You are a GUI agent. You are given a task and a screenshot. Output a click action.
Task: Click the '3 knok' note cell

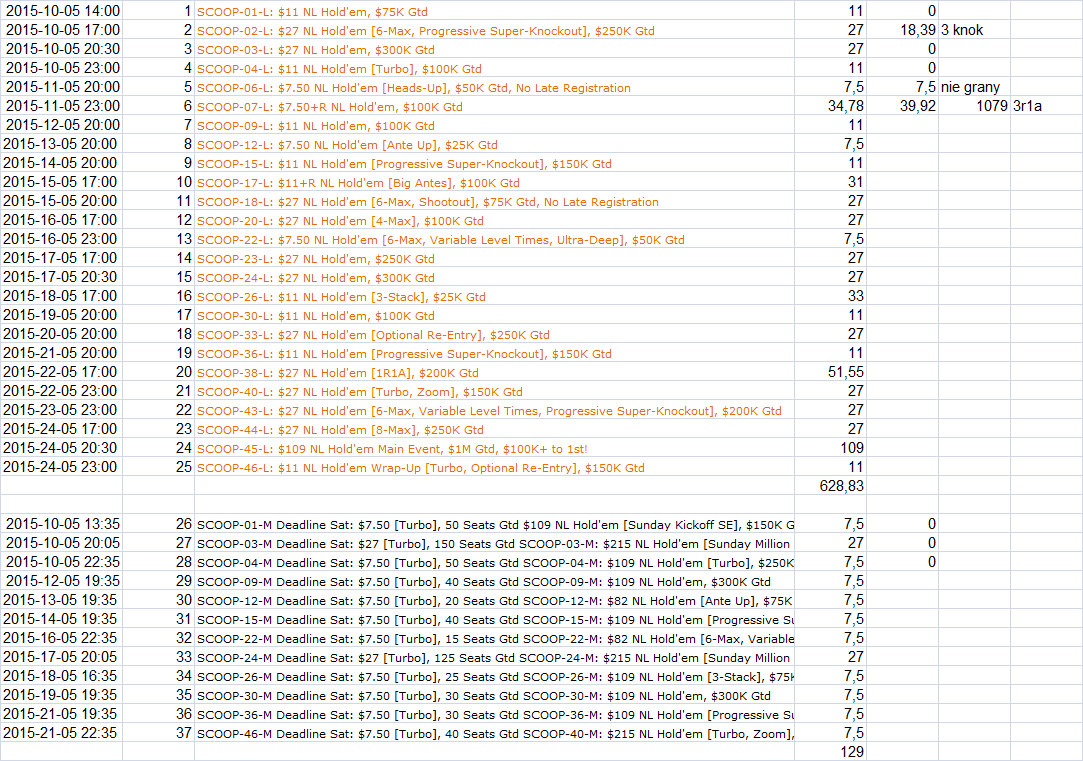(975, 30)
